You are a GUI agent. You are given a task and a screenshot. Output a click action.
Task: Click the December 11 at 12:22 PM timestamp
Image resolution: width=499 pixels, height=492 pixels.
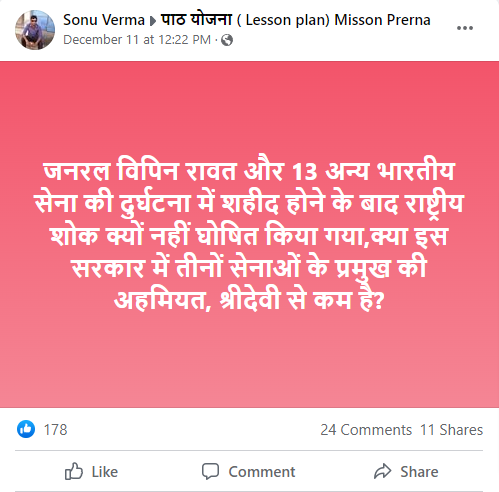(x=137, y=40)
